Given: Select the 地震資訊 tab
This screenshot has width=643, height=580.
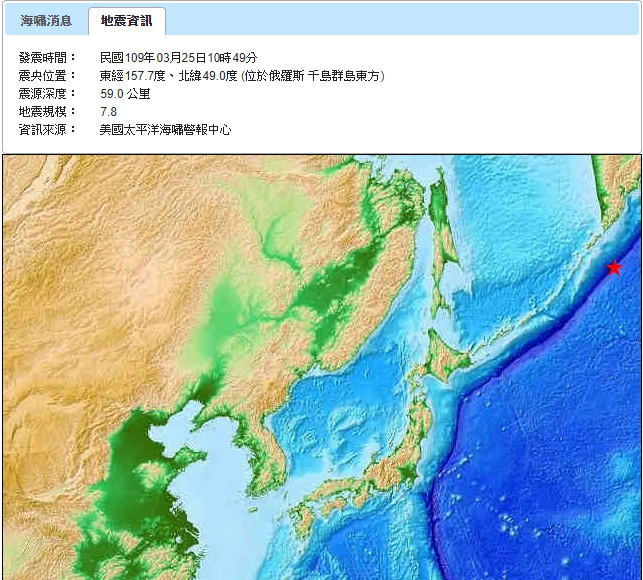Looking at the screenshot, I should (126, 20).
